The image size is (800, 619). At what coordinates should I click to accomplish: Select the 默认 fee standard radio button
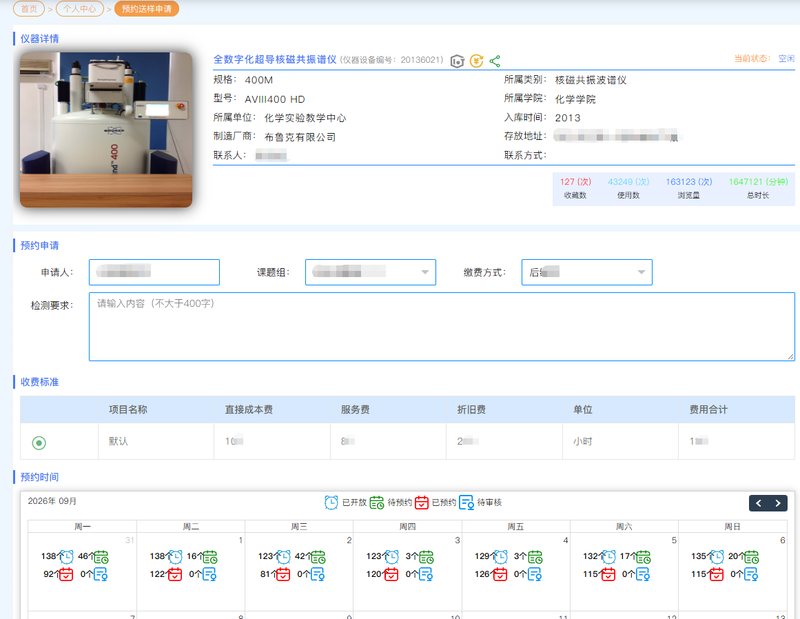[x=39, y=442]
